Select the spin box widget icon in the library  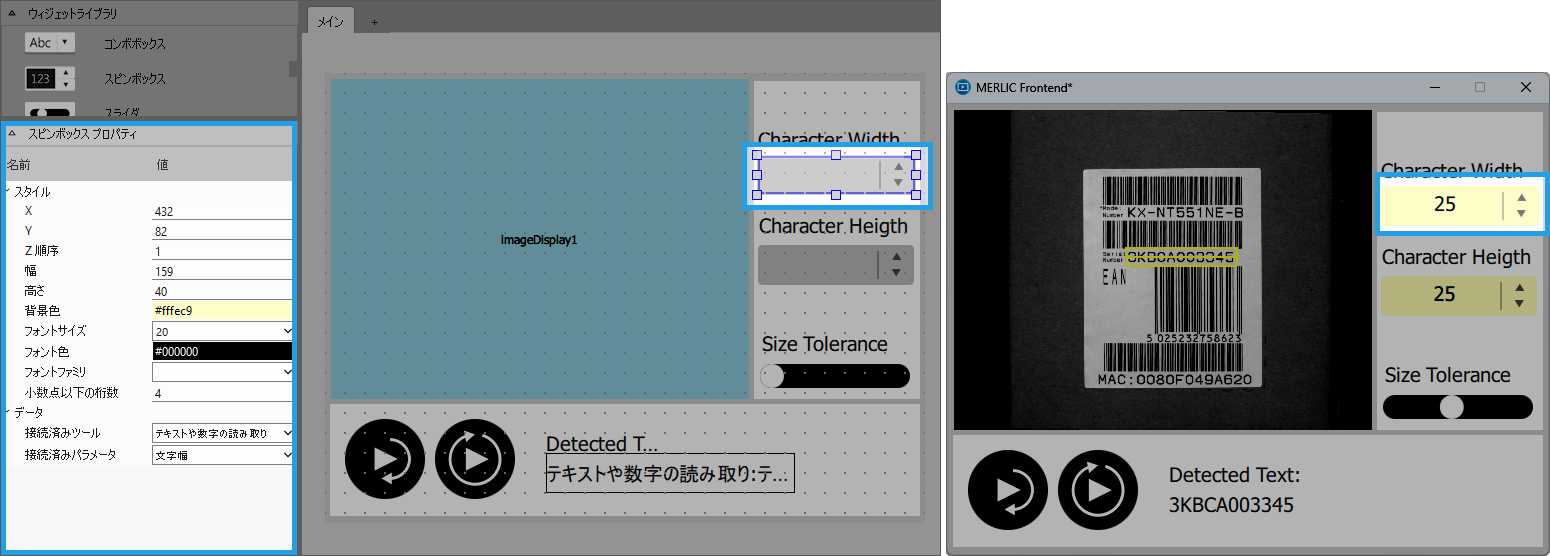click(50, 78)
